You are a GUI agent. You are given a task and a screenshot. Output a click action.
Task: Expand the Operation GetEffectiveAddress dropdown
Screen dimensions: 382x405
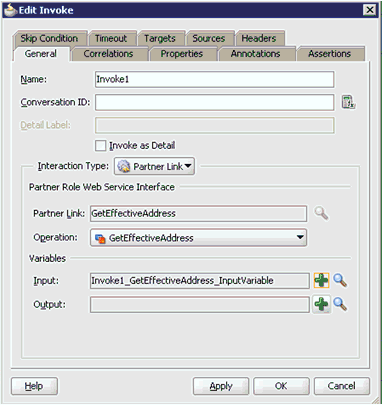[198, 238]
